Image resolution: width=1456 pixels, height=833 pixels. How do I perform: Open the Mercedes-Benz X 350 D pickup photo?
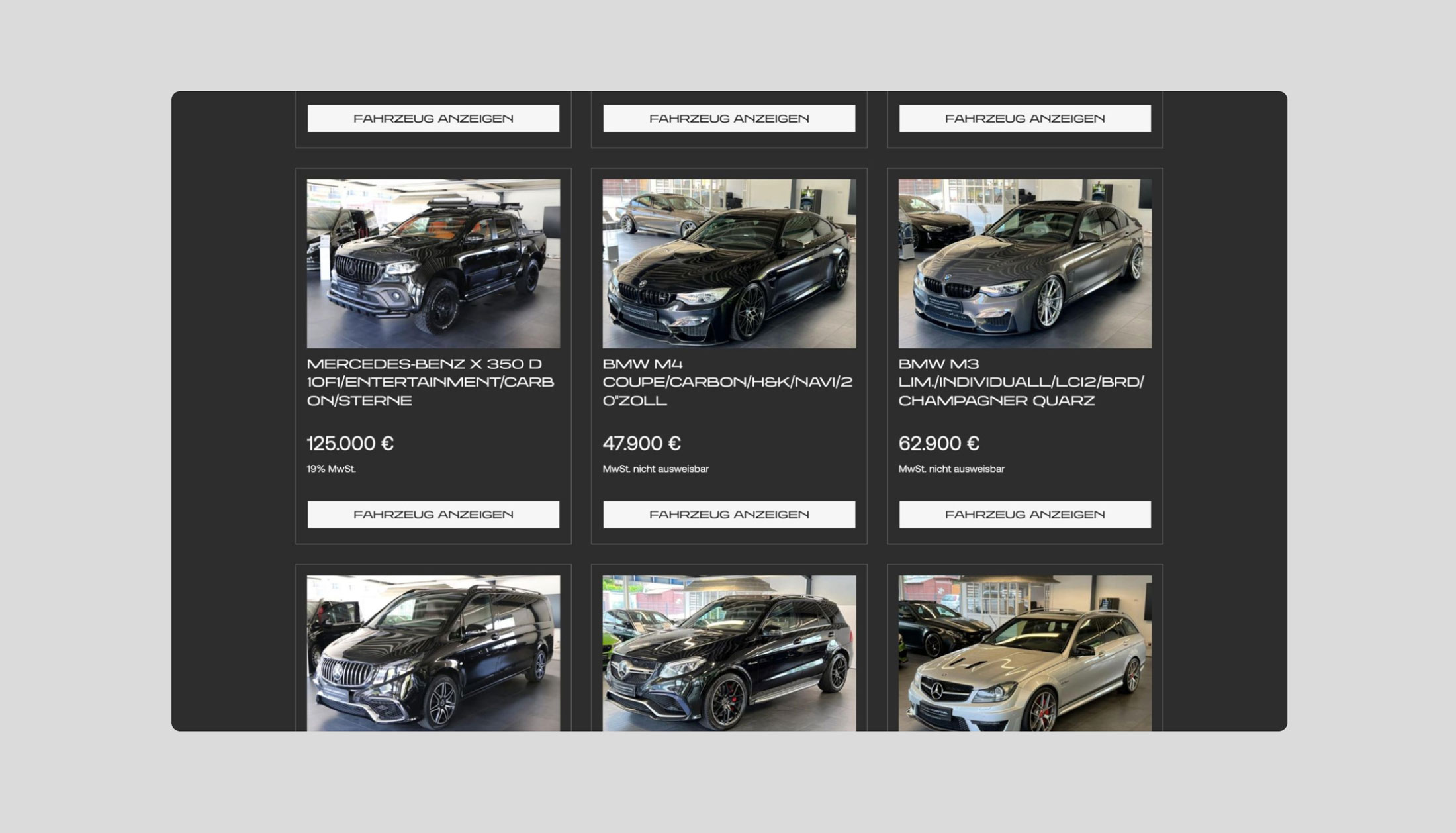433,264
